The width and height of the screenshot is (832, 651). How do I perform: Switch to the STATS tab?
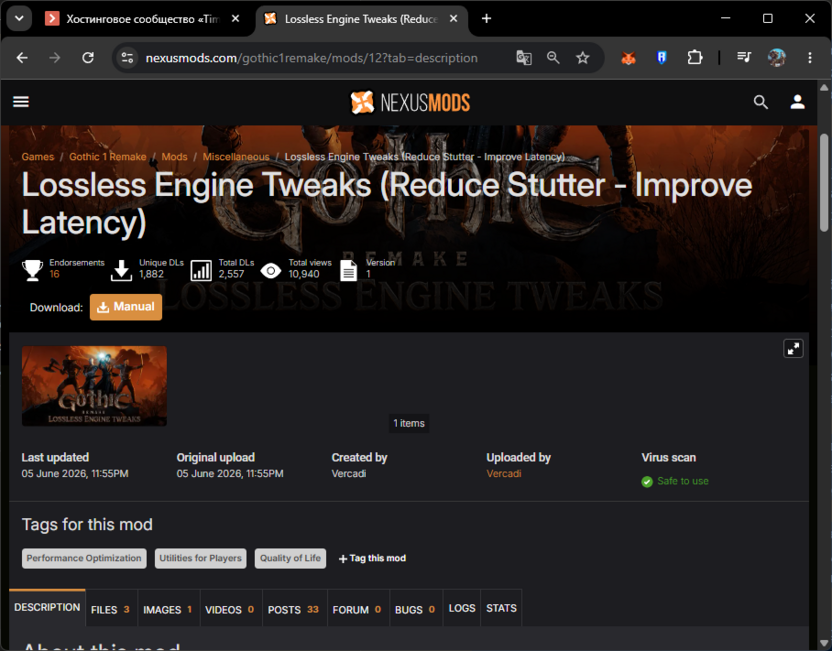click(x=501, y=608)
